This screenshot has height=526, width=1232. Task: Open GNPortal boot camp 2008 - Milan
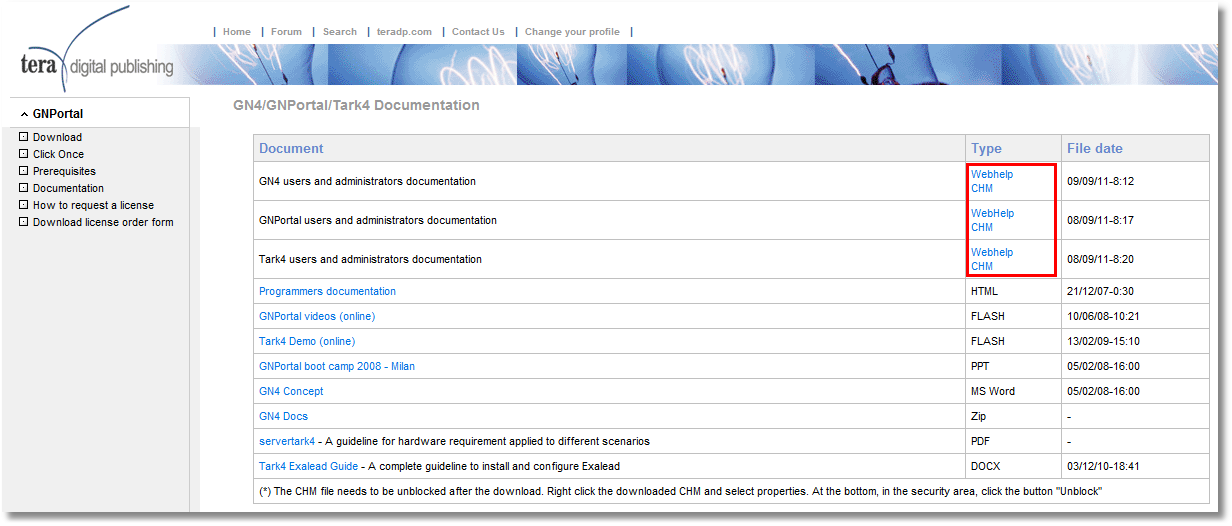[x=337, y=366]
